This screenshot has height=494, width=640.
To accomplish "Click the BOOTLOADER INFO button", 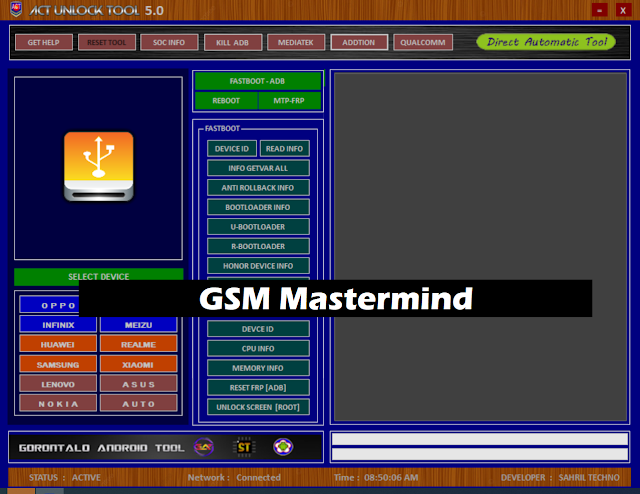I will [258, 207].
